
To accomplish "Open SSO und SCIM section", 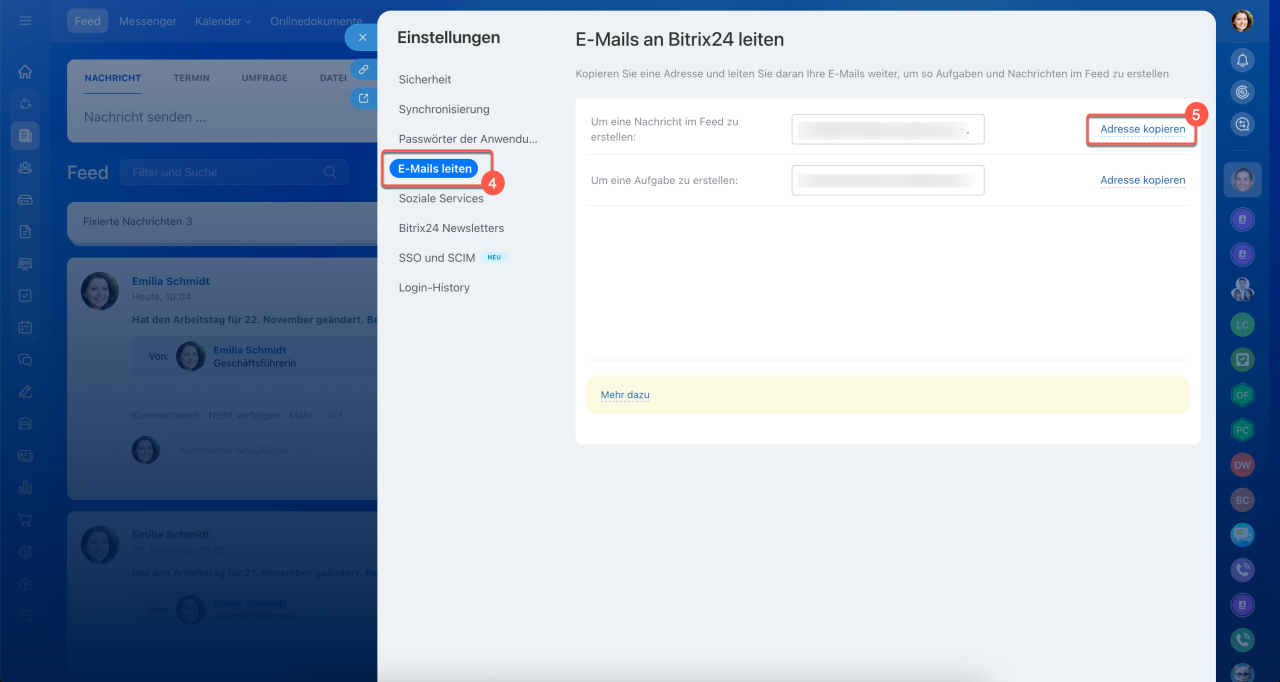I will pos(435,258).
